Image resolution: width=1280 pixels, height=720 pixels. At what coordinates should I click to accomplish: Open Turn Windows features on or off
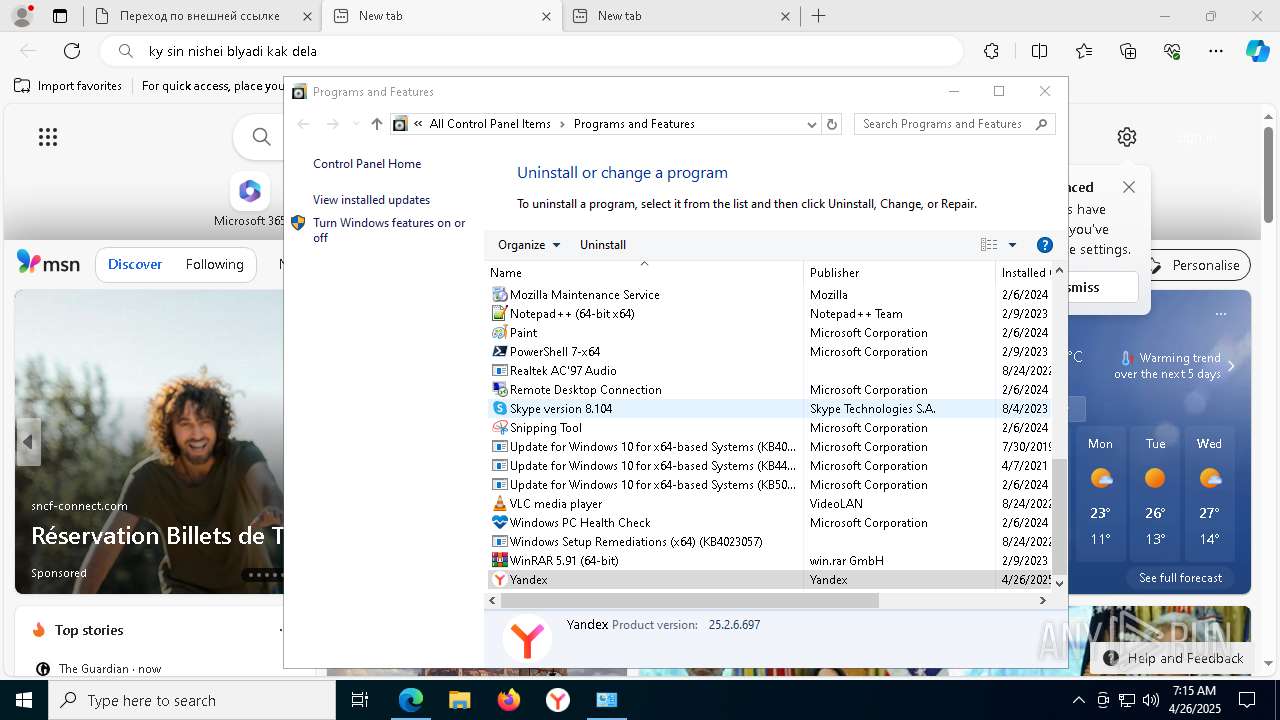(389, 230)
